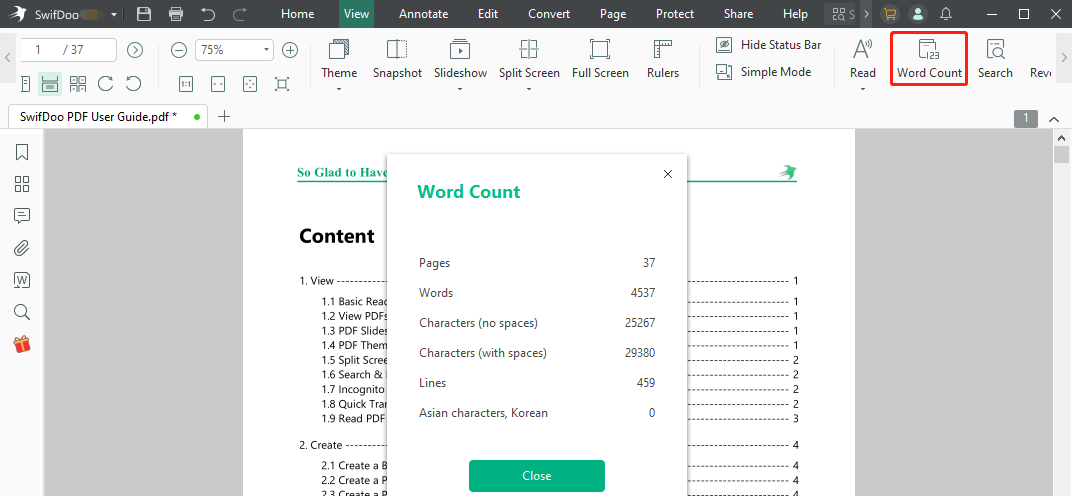Image resolution: width=1072 pixels, height=496 pixels.
Task: Click the red gift box icon
Action: point(22,343)
